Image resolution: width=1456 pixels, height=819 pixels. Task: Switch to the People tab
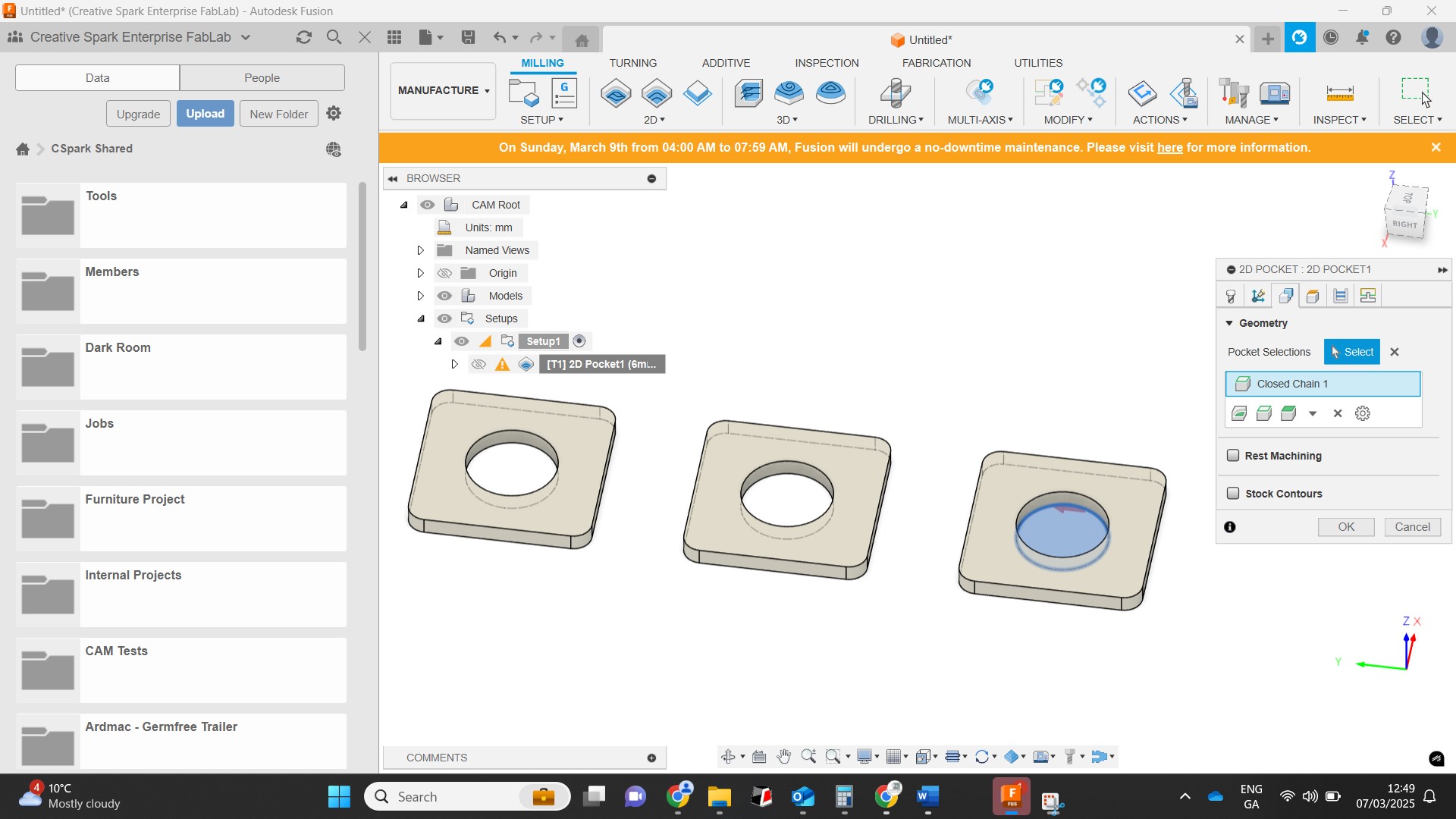point(262,77)
